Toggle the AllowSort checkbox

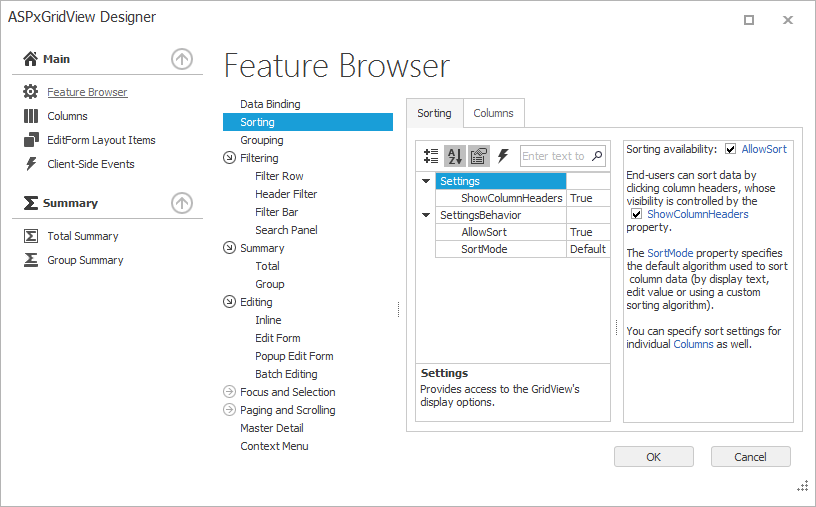click(x=731, y=149)
